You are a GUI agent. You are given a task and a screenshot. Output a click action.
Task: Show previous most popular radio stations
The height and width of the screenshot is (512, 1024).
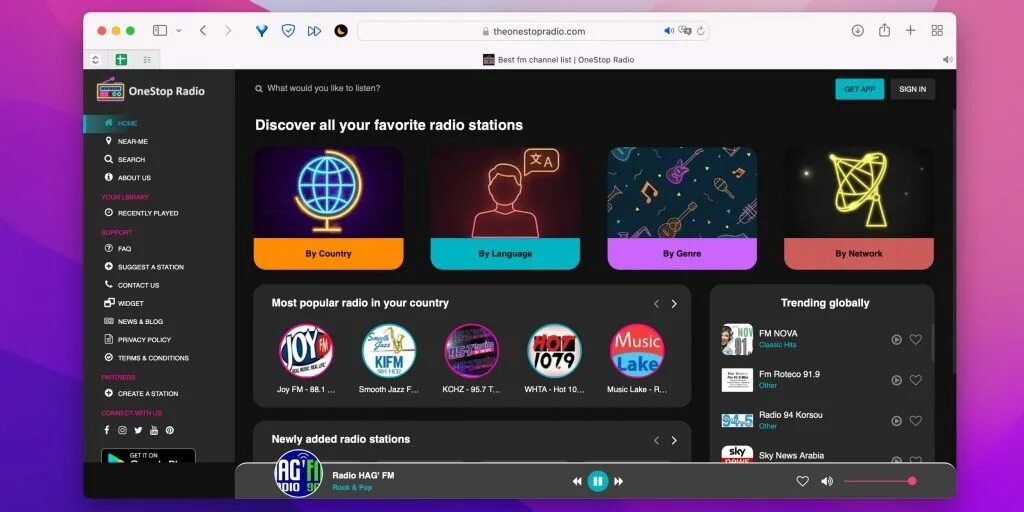coord(656,304)
